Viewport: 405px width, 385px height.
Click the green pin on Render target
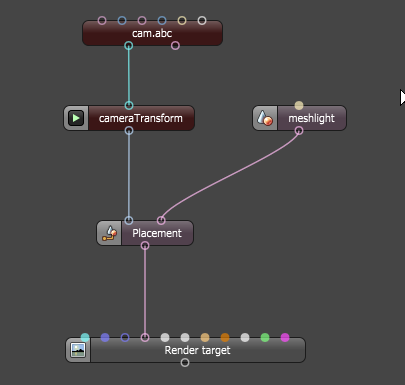tap(265, 337)
